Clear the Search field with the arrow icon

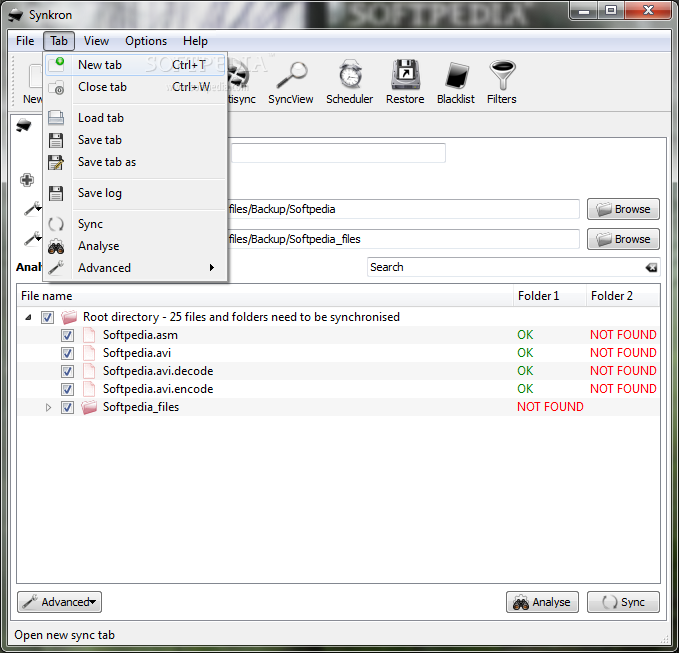pos(651,267)
